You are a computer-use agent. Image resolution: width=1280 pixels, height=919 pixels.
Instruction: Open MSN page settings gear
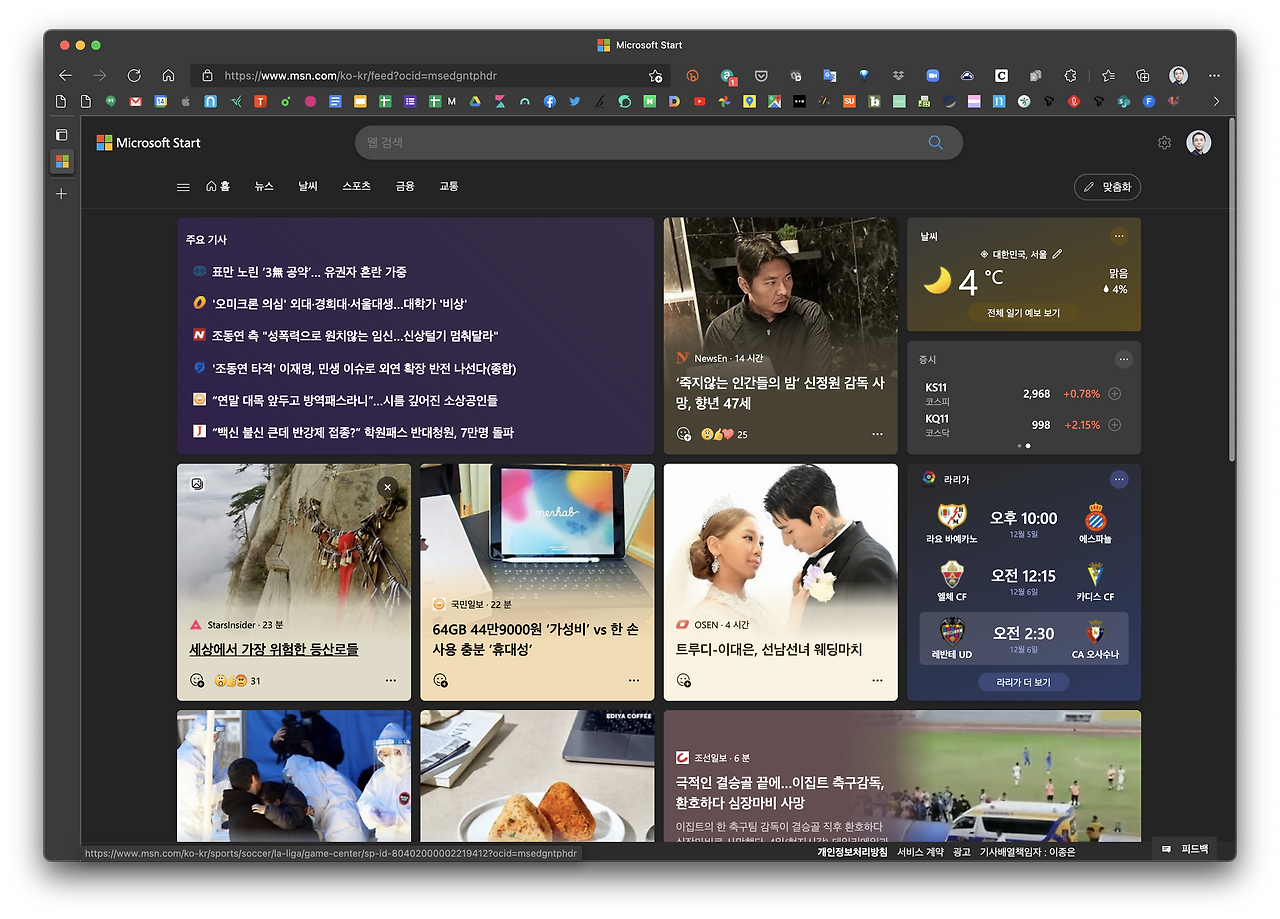pos(1164,143)
